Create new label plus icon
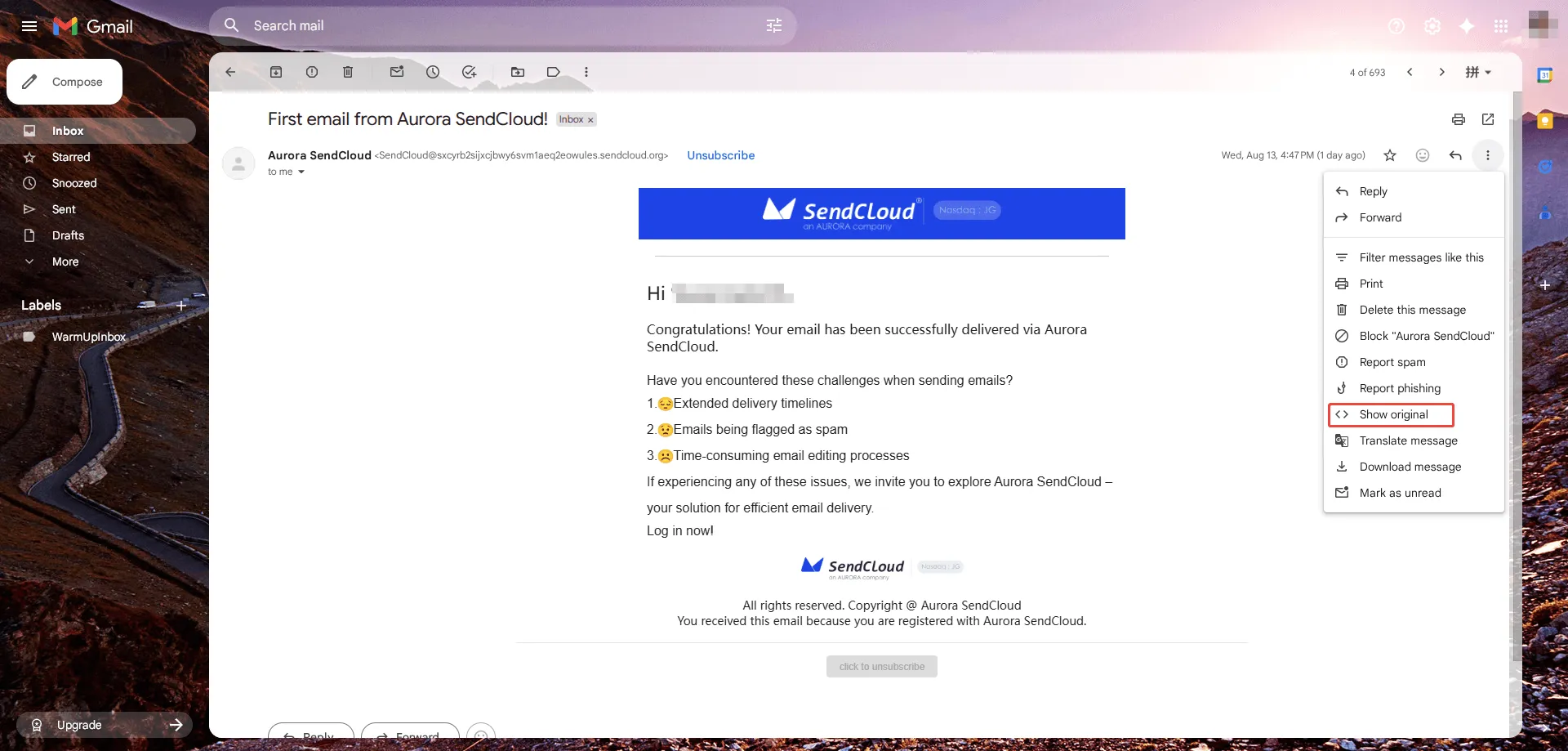1568x751 pixels. point(181,306)
